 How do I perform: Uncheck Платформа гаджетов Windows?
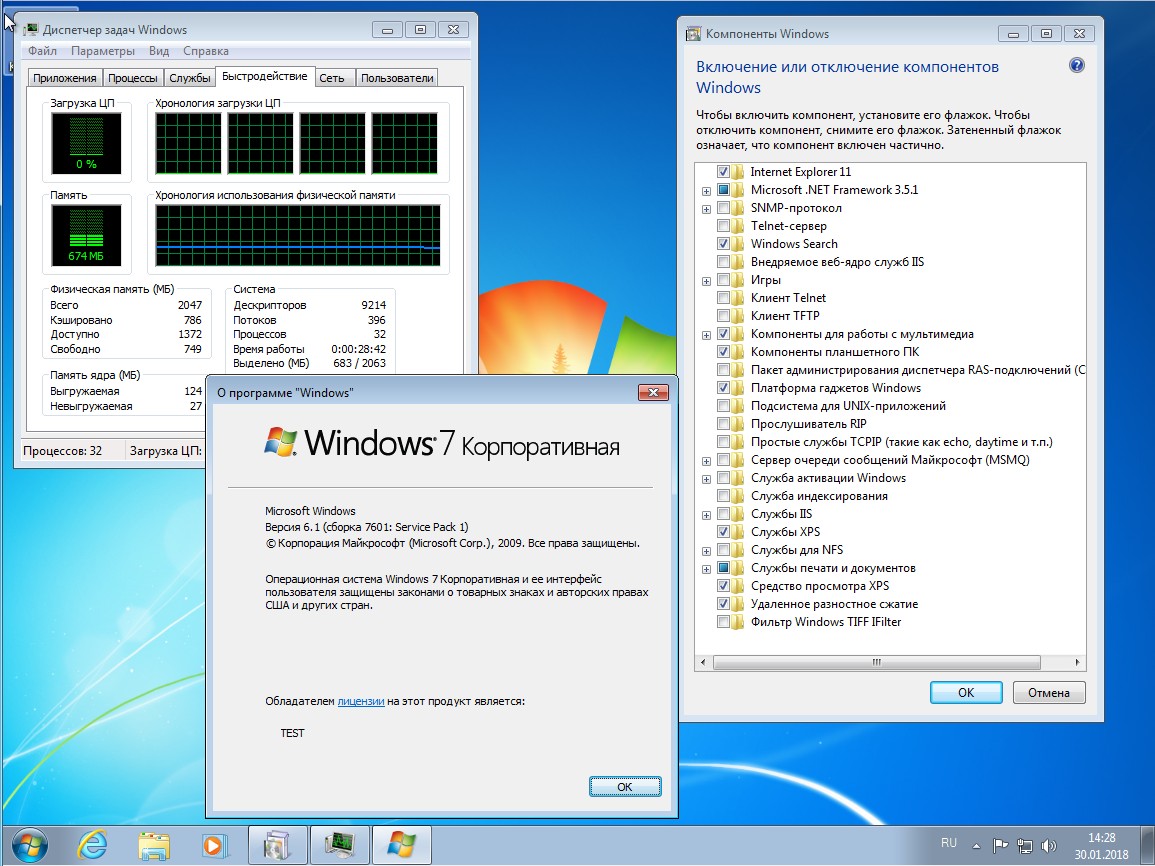pos(723,388)
